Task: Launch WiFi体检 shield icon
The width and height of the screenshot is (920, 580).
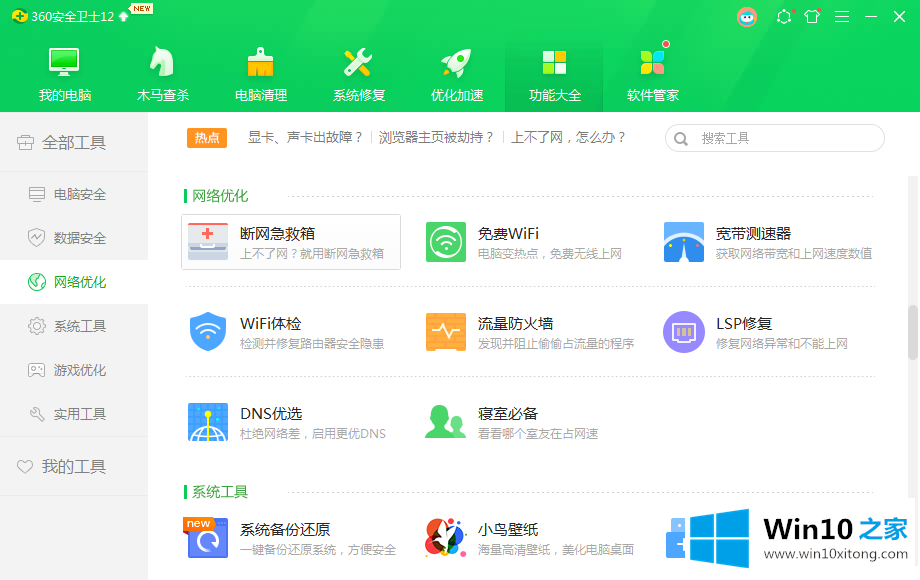Action: [x=208, y=332]
